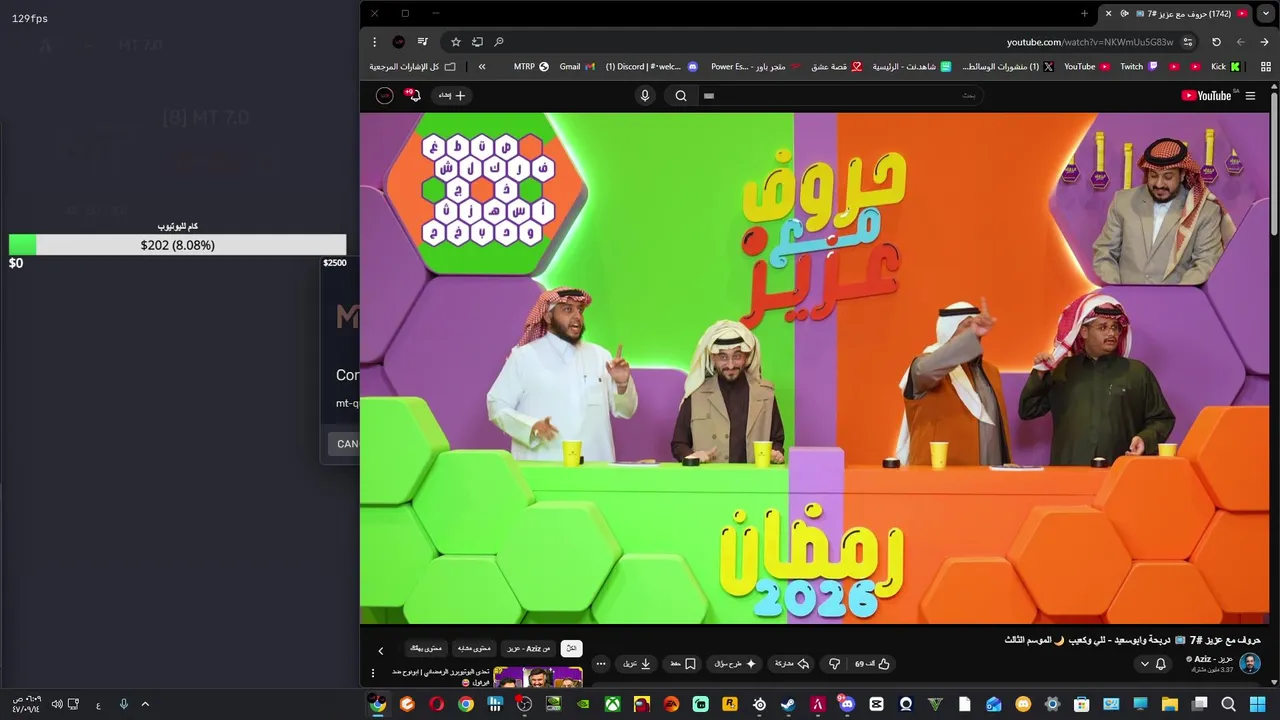The height and width of the screenshot is (720, 1280).
Task: Focus the YouTube search input field
Action: (x=840, y=96)
